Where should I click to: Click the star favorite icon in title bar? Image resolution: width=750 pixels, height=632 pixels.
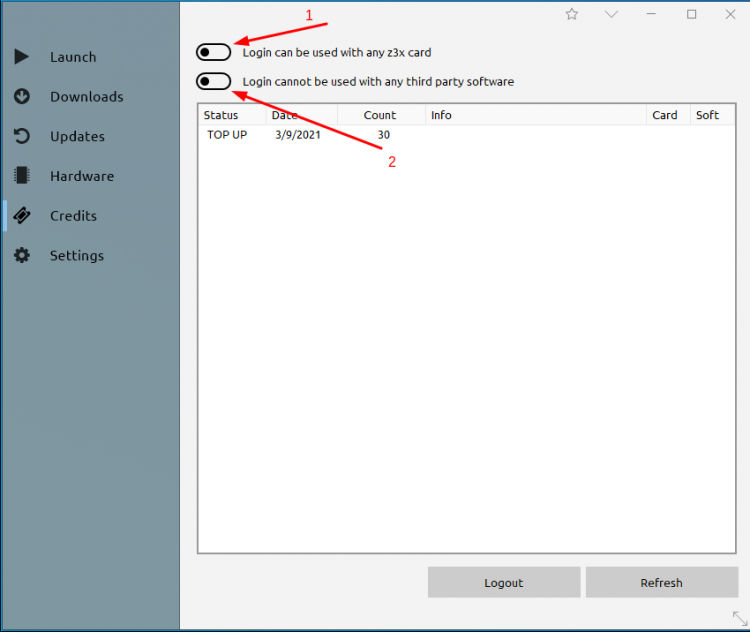tap(572, 14)
